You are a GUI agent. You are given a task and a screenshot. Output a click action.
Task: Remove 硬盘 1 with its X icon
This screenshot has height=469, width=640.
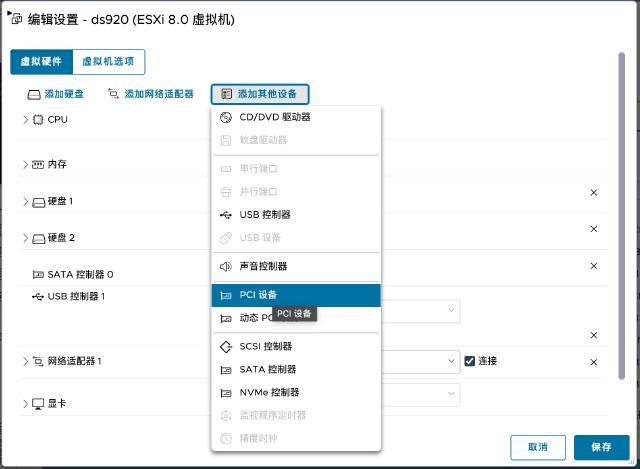point(593,192)
